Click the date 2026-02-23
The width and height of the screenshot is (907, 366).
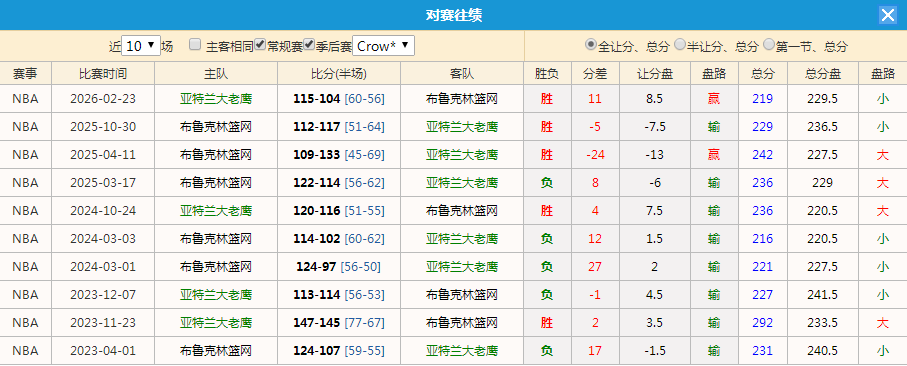click(103, 99)
